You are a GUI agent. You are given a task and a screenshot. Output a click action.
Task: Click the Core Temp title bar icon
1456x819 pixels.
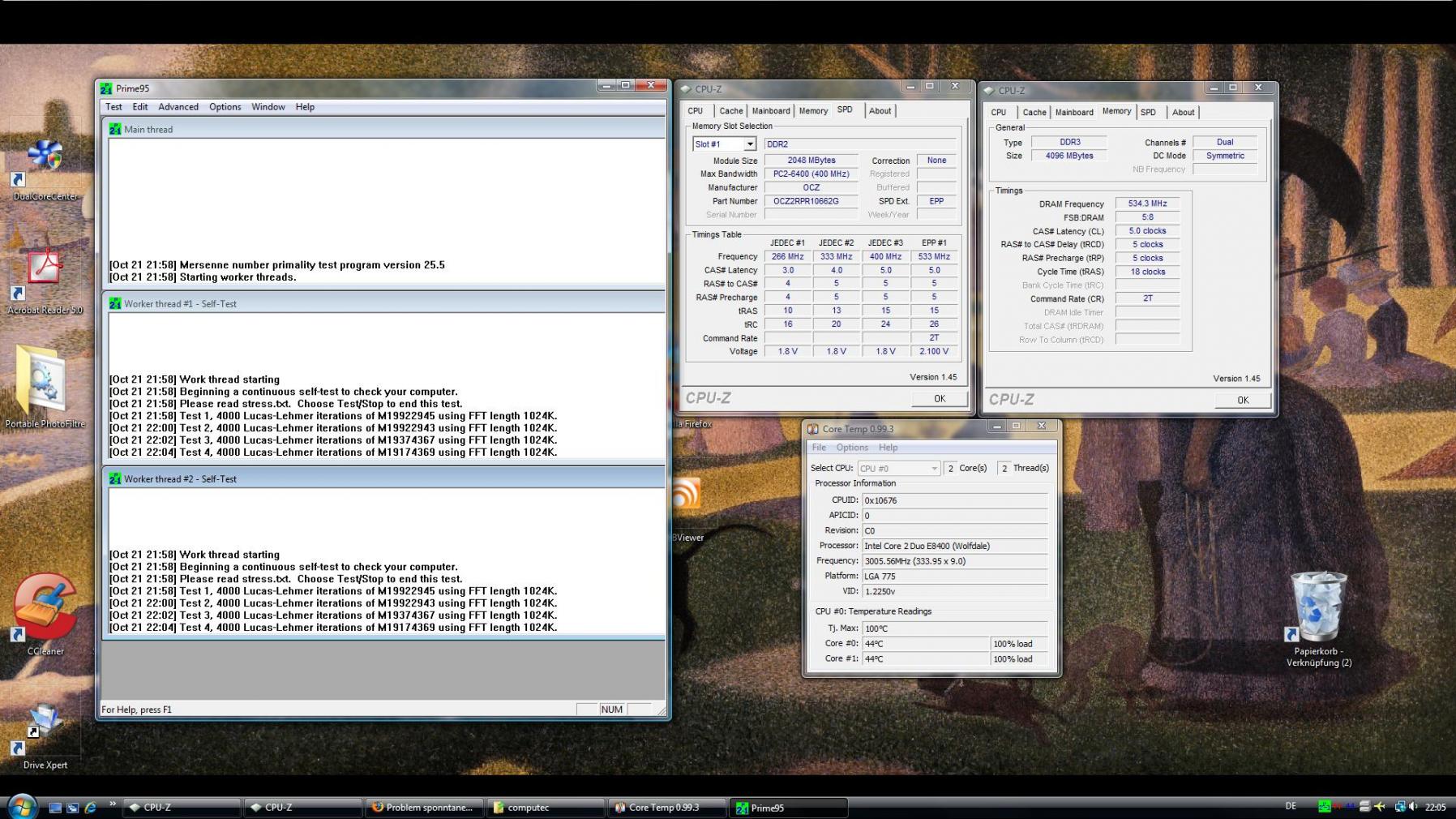813,429
